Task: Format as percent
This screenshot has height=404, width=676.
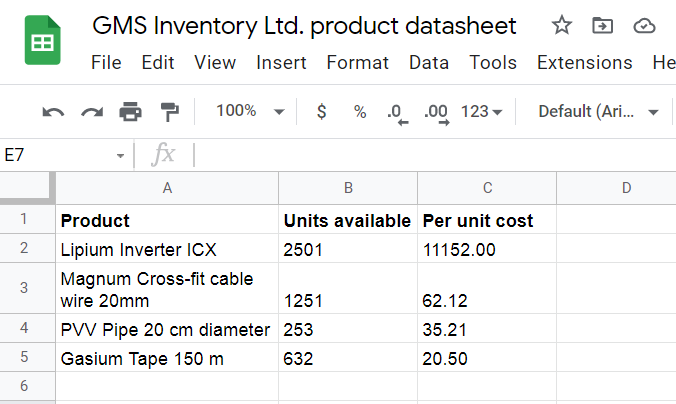Action: point(360,112)
